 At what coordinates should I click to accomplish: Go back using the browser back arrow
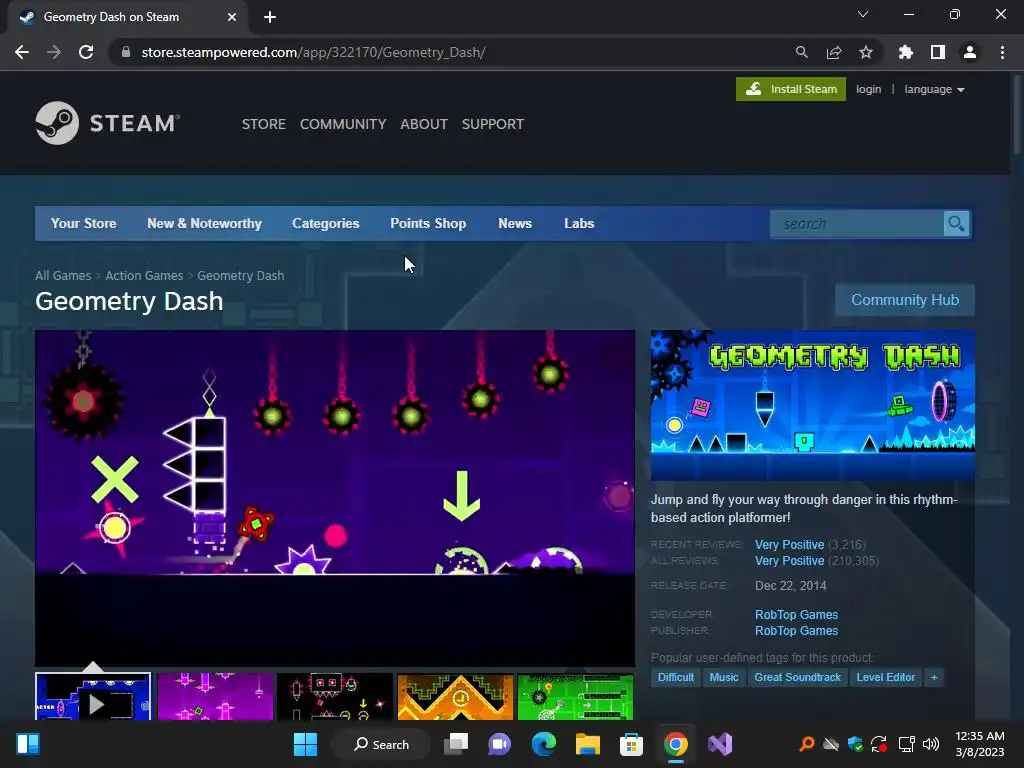click(x=22, y=52)
